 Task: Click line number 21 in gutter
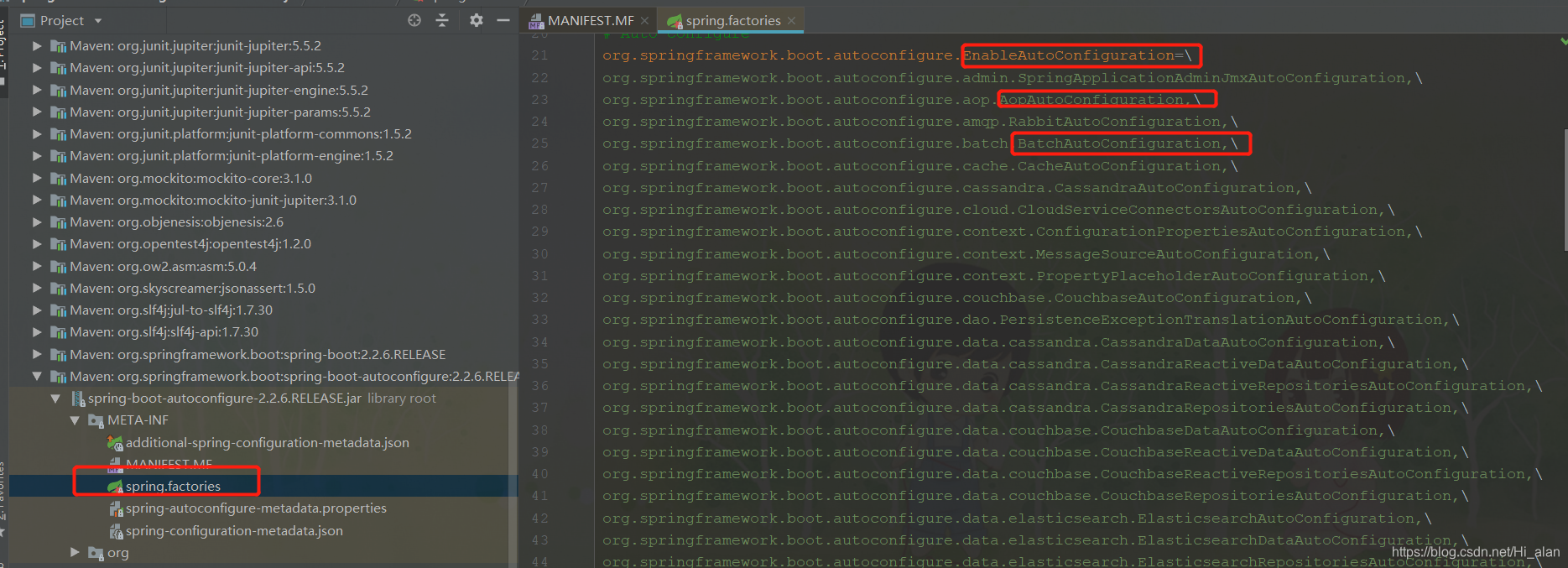coord(539,55)
